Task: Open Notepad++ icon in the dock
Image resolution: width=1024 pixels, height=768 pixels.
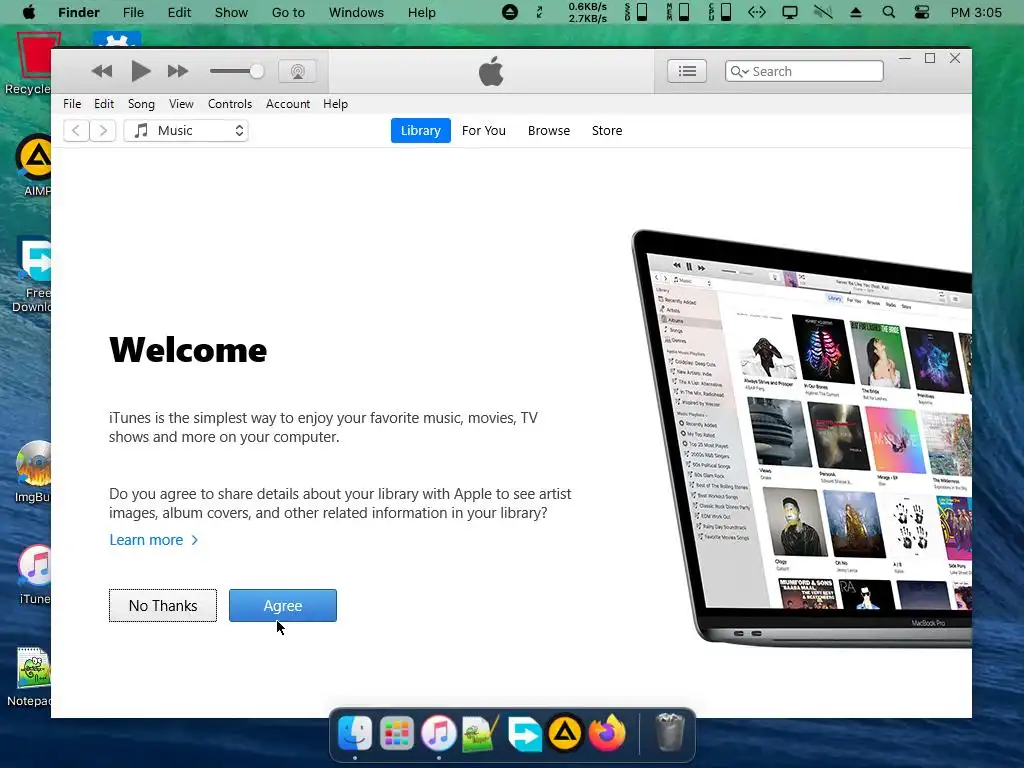Action: coord(481,733)
